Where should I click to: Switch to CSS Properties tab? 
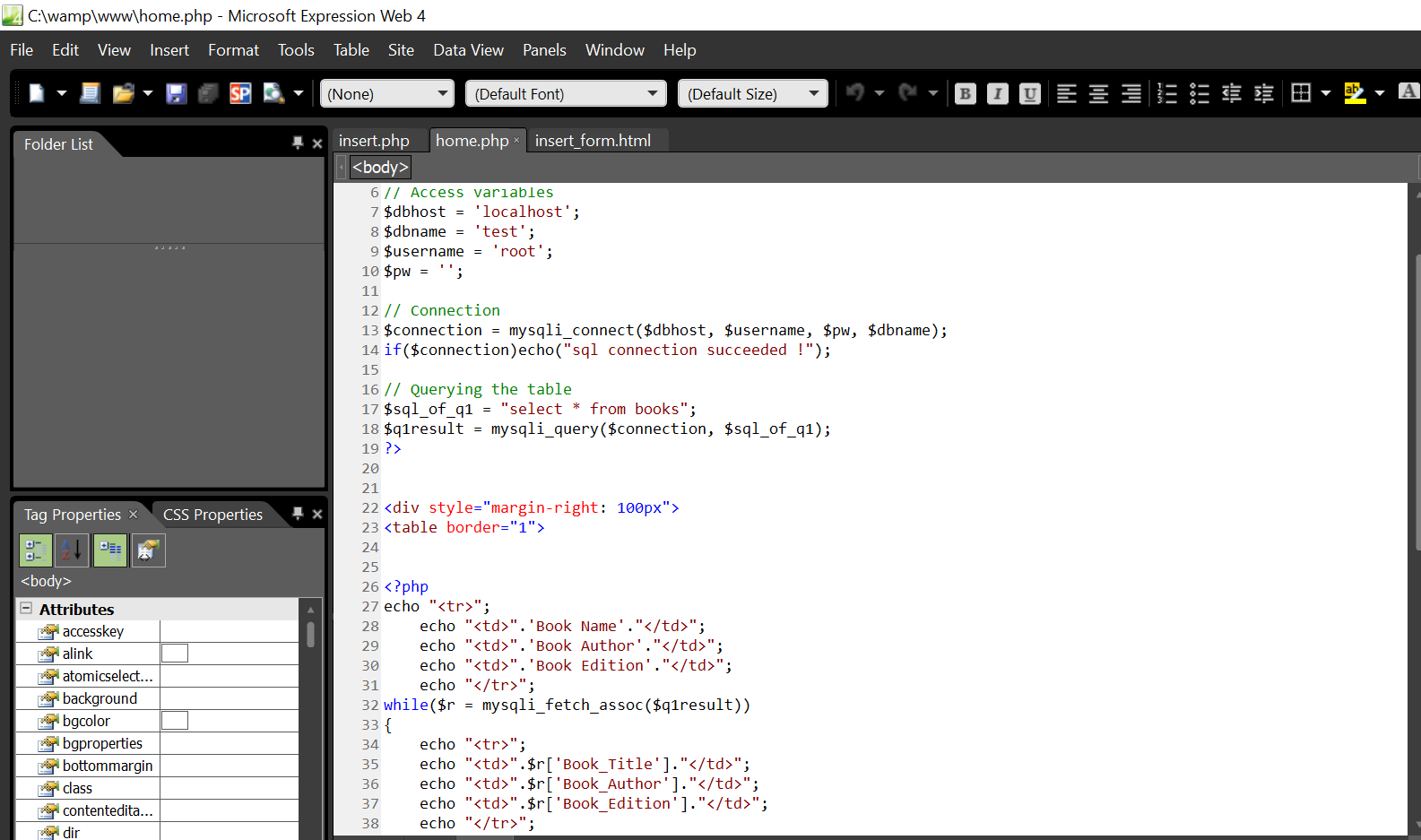(212, 515)
